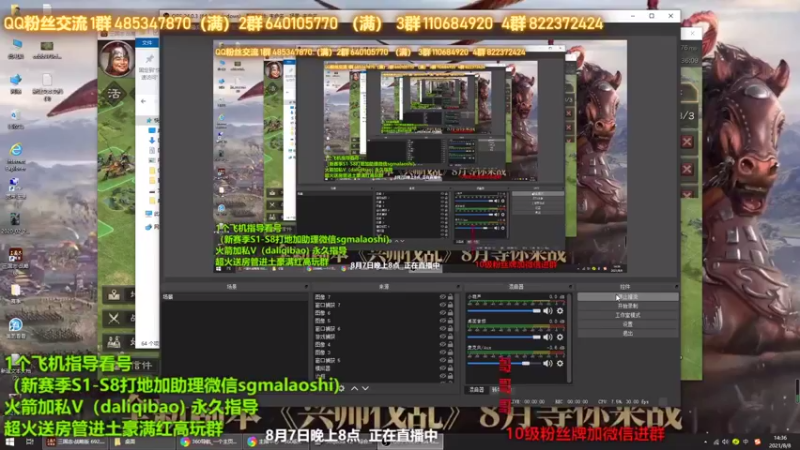Click the pin icon in explorer ribbon
800x450 pixels.
click(x=149, y=59)
